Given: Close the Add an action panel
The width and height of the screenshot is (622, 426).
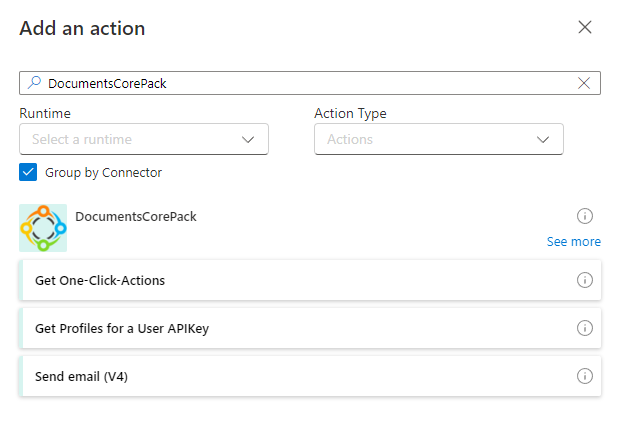Looking at the screenshot, I should [x=585, y=27].
